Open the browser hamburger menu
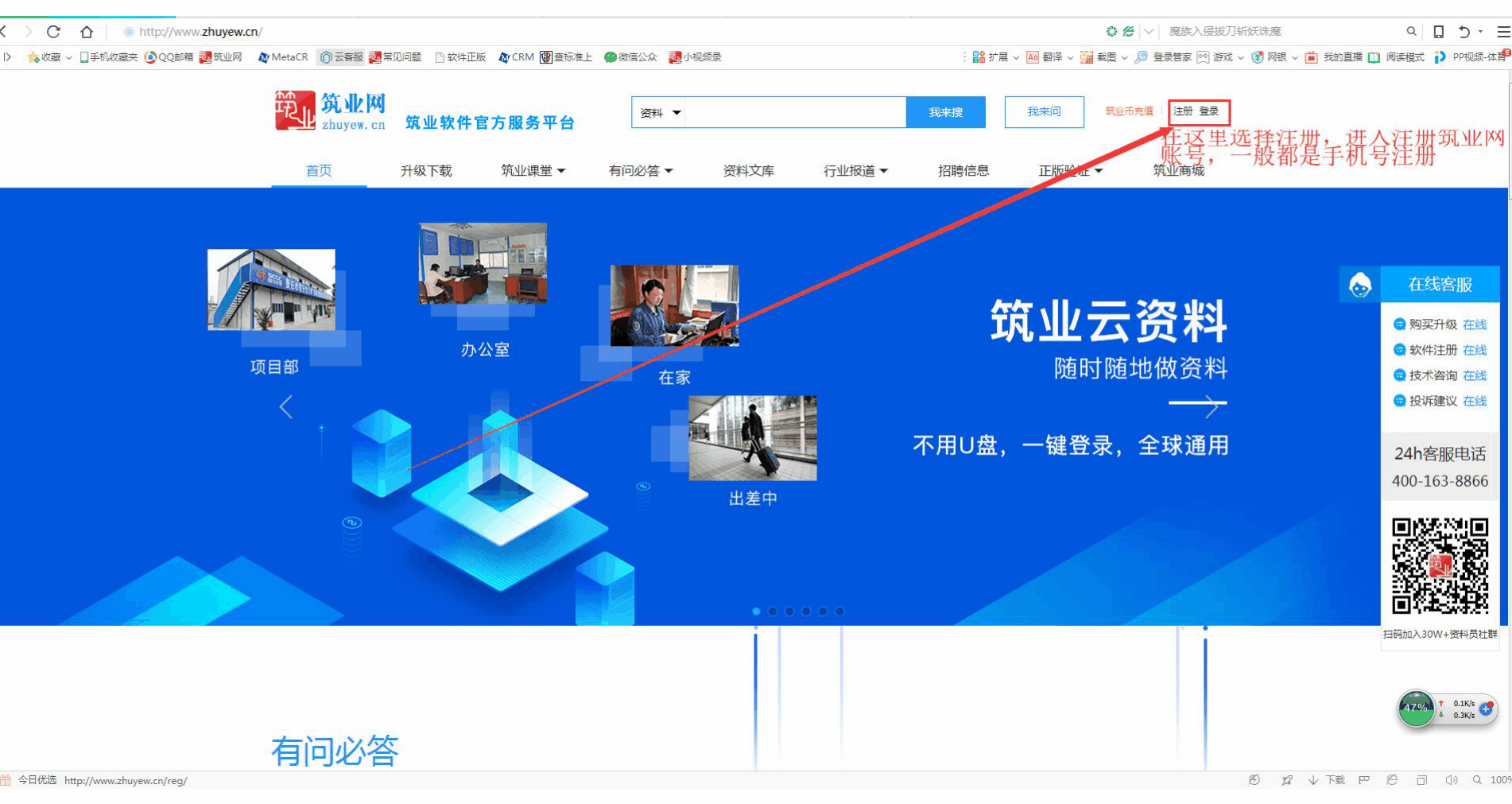This screenshot has width=1512, height=804. point(1502,32)
